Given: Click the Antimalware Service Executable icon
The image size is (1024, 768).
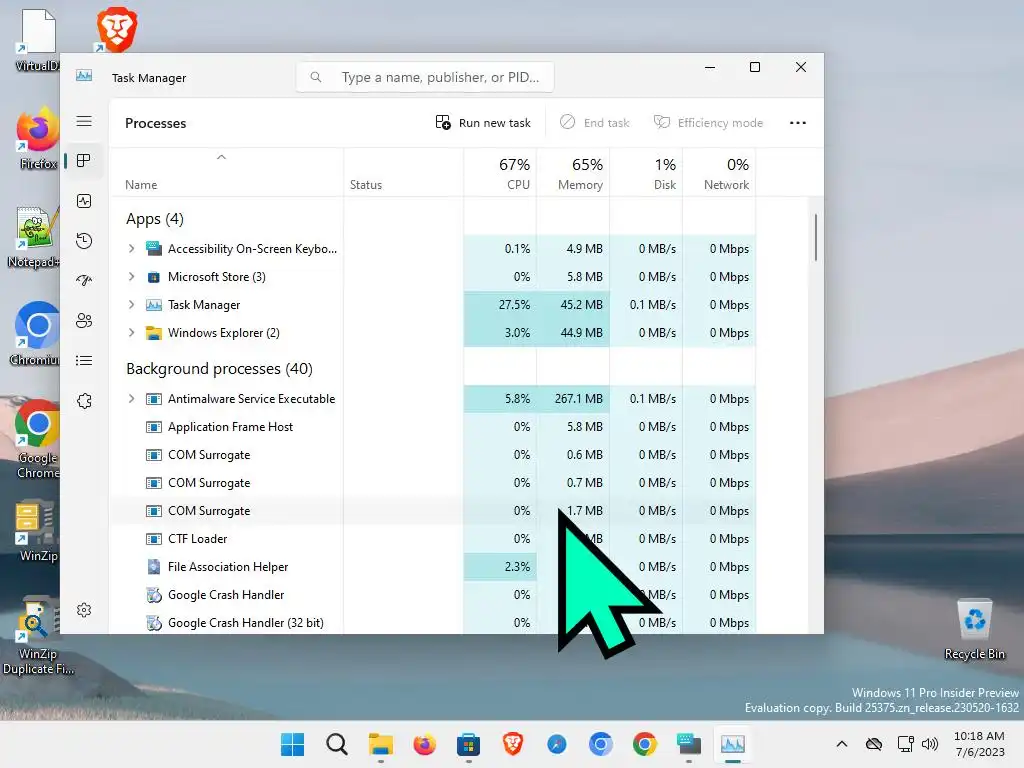Looking at the screenshot, I should tap(153, 399).
